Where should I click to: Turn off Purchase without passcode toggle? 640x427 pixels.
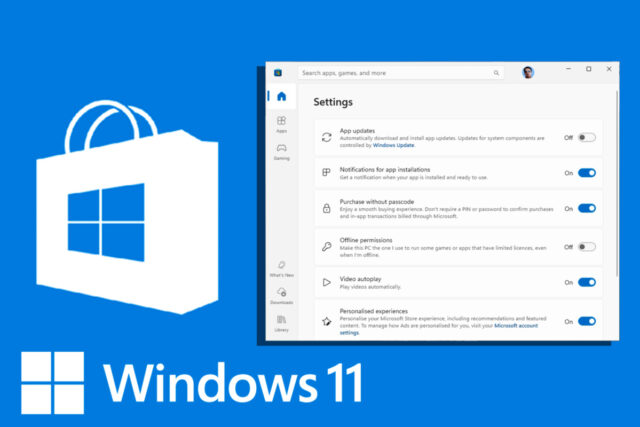pos(587,208)
